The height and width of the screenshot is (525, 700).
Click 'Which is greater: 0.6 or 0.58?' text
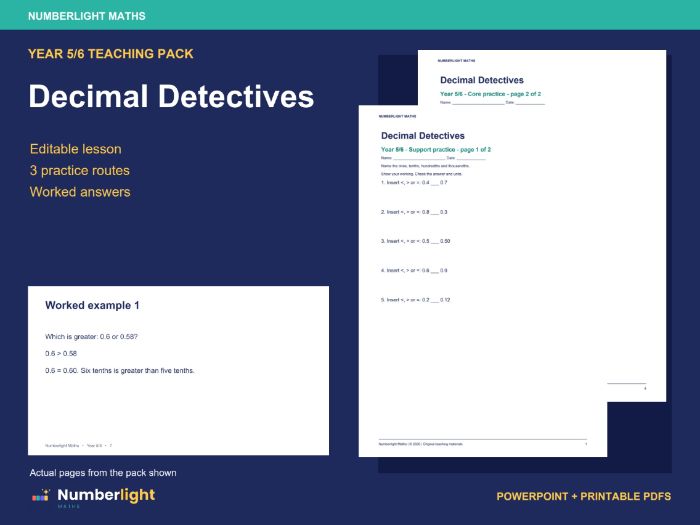pyautogui.click(x=91, y=337)
